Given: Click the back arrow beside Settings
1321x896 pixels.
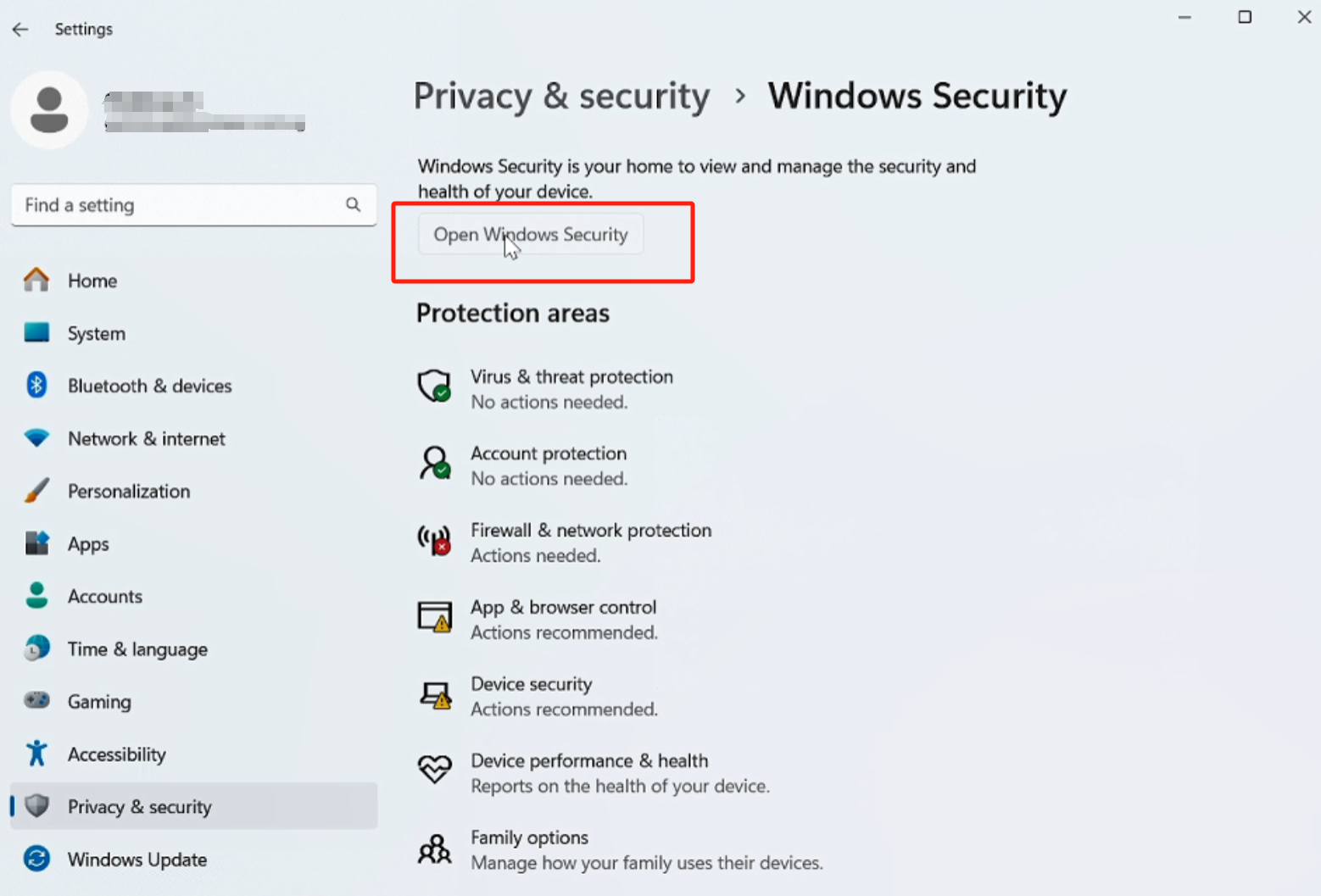Looking at the screenshot, I should [20, 30].
